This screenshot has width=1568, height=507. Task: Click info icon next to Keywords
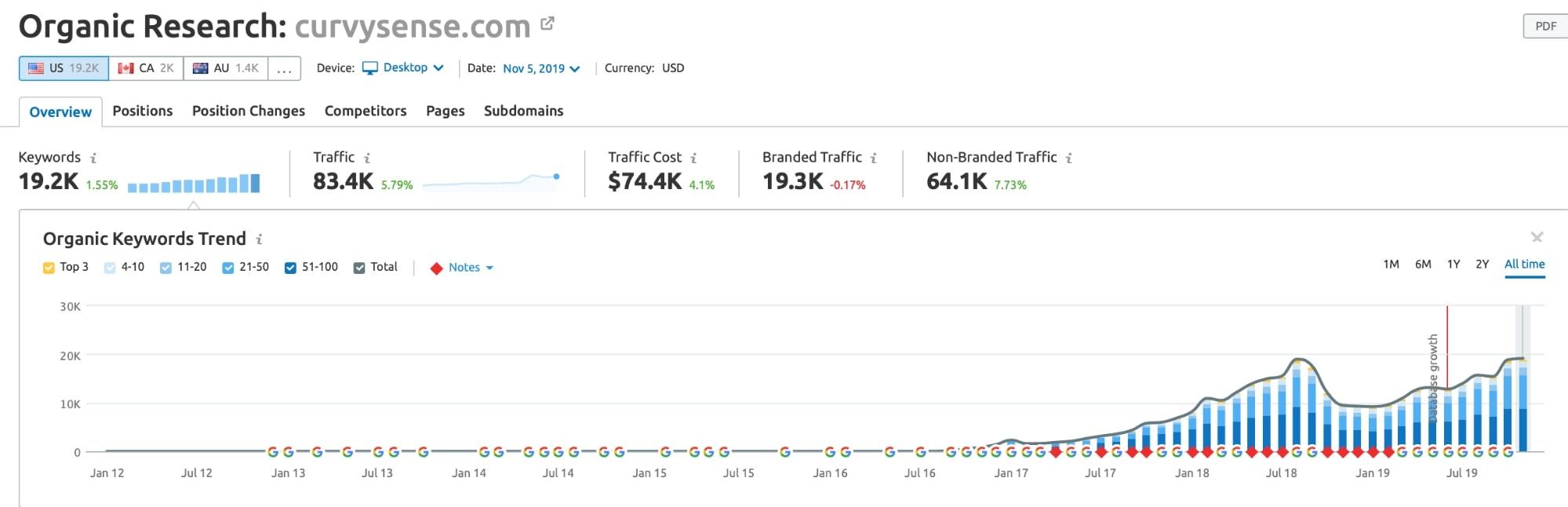point(93,158)
